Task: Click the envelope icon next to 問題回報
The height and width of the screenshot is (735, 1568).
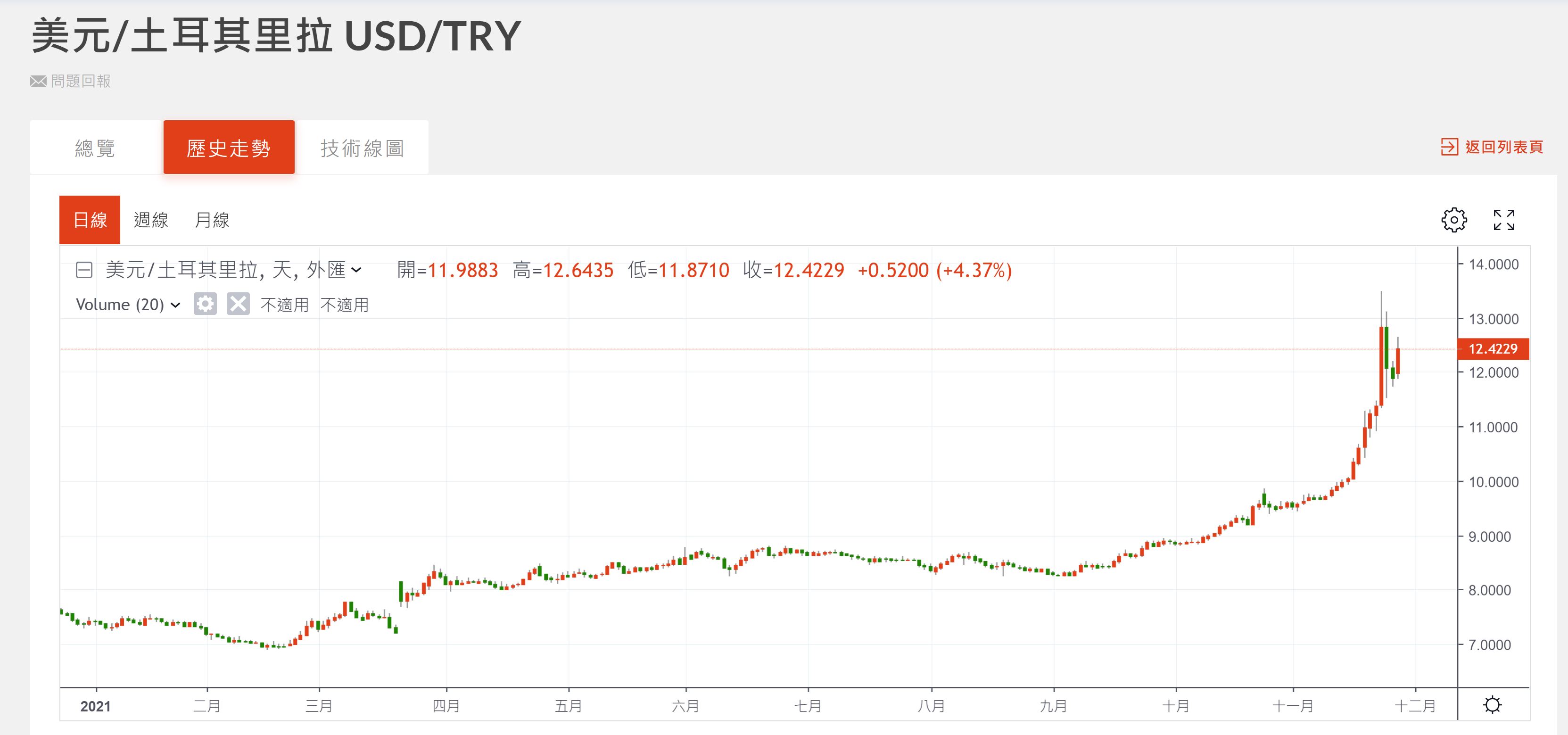Action: (38, 81)
